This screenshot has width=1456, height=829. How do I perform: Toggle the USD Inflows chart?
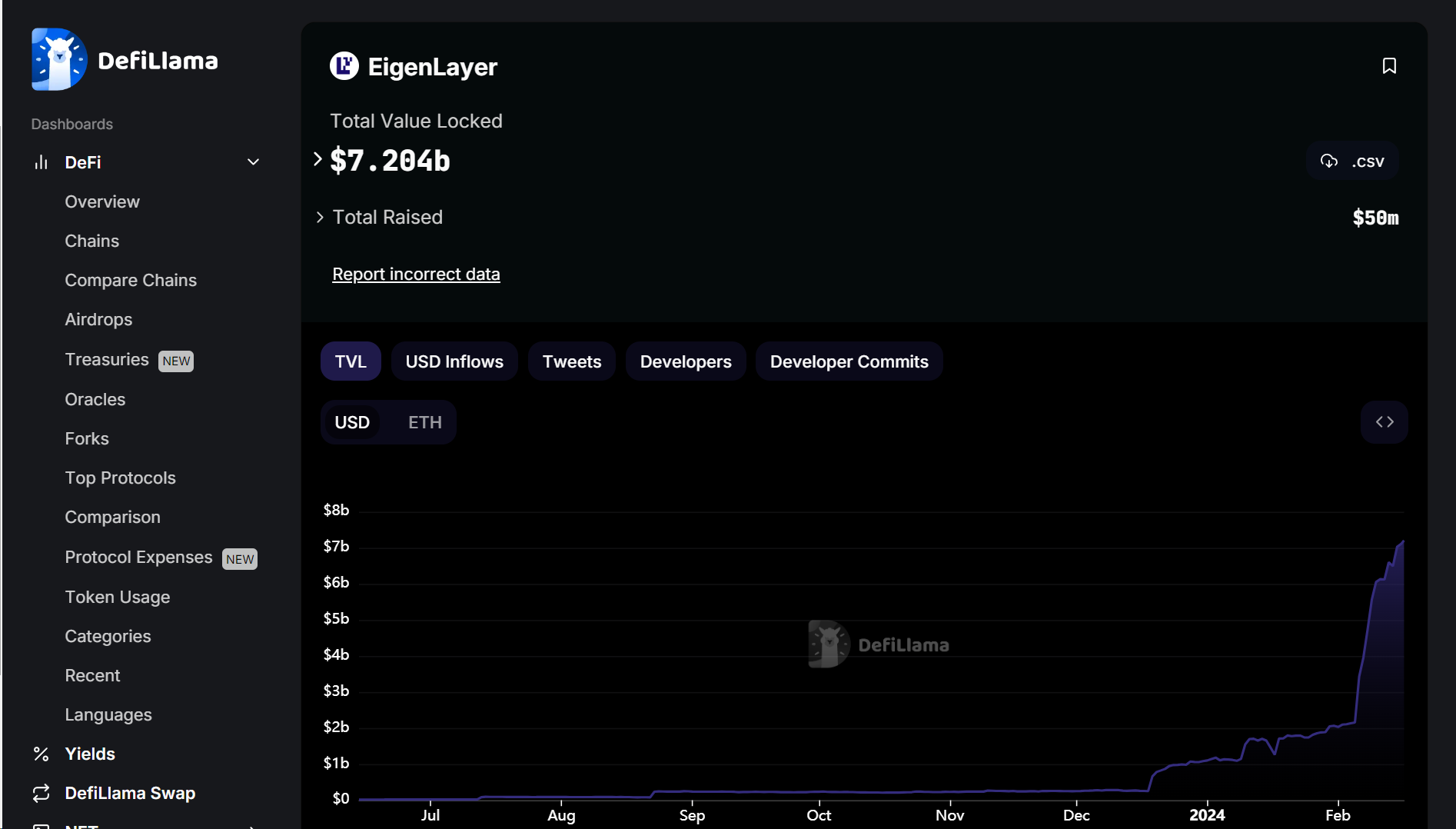(454, 361)
